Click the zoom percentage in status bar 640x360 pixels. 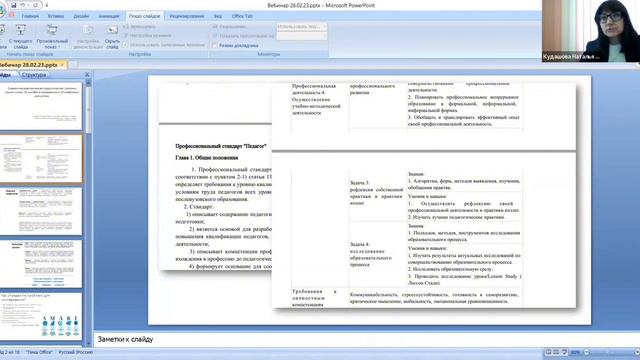576,352
